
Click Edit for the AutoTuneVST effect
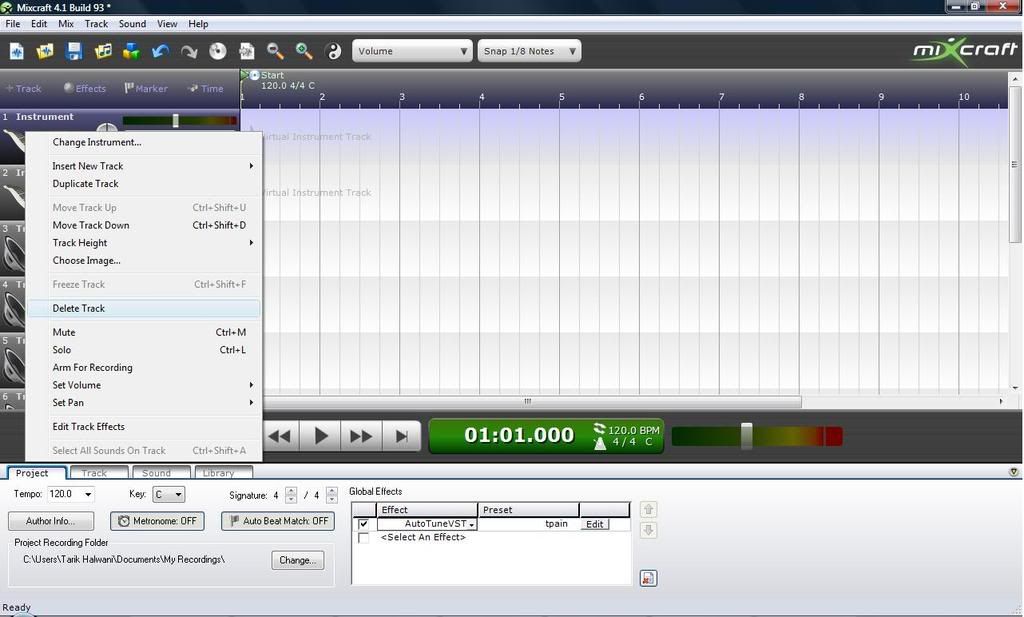pyautogui.click(x=594, y=524)
